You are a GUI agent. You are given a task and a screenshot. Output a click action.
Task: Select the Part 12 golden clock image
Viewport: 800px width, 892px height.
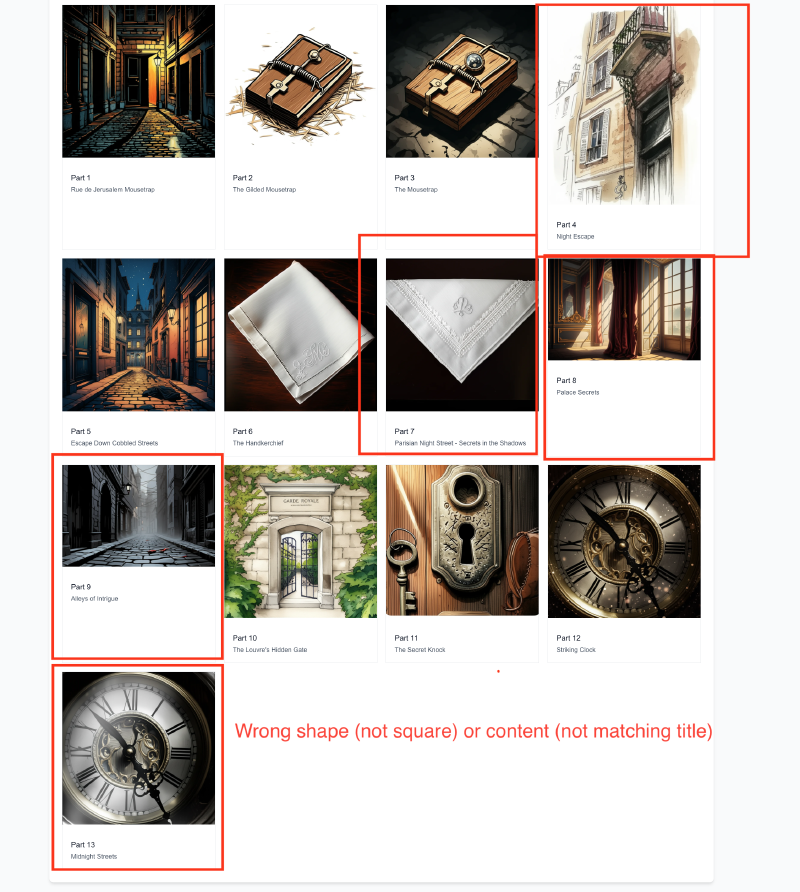[624, 541]
